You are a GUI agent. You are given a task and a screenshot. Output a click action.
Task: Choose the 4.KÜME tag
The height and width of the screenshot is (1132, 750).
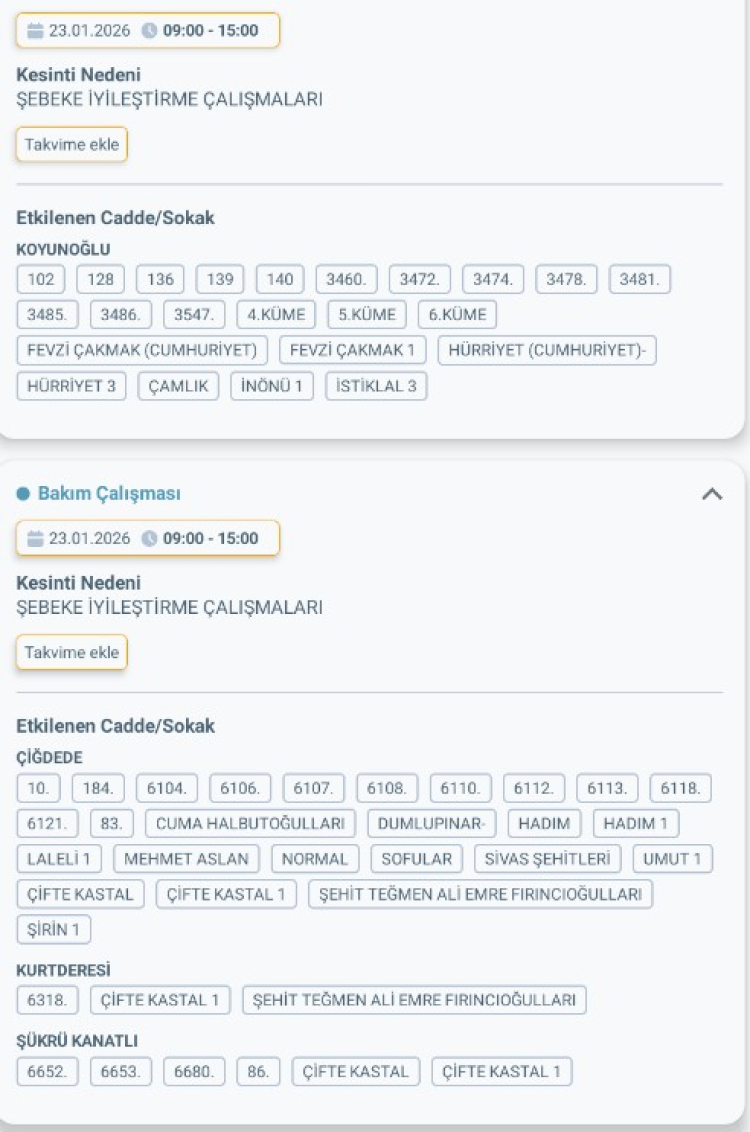click(277, 314)
